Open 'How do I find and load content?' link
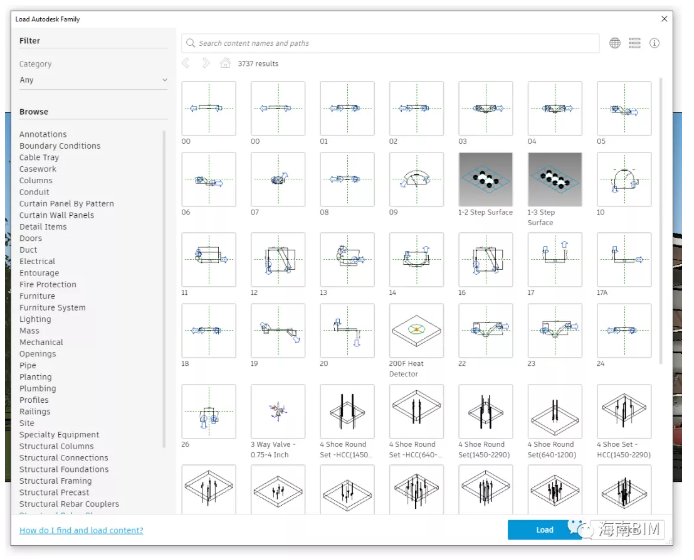Image resolution: width=694 pixels, height=560 pixels. coord(81,530)
